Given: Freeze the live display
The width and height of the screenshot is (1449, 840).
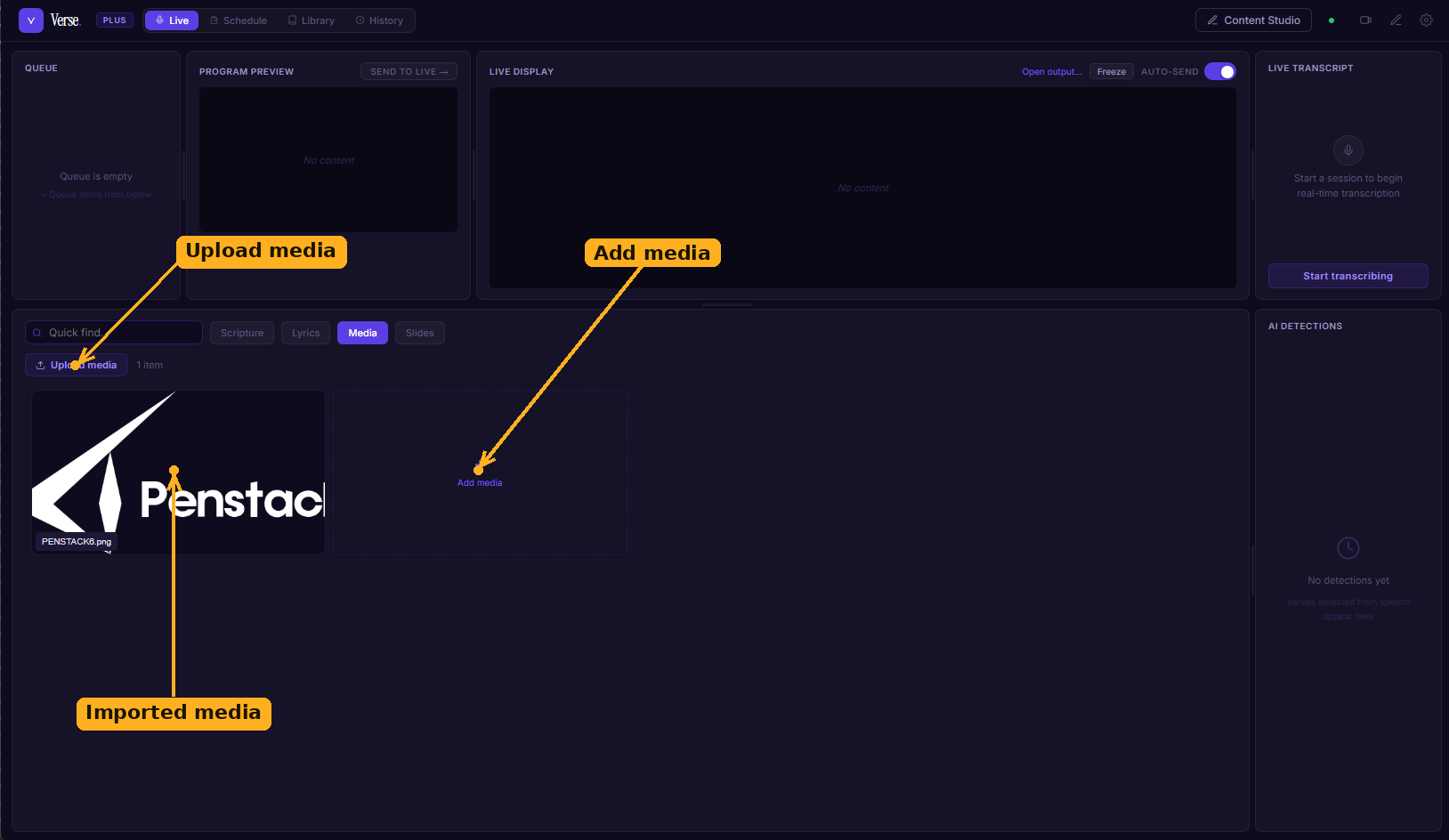Looking at the screenshot, I should click(x=1111, y=72).
